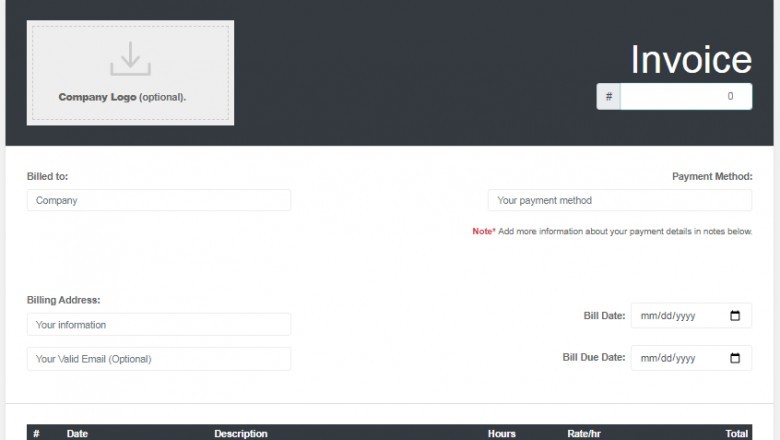
Task: Click the Description column header
Action: [241, 434]
